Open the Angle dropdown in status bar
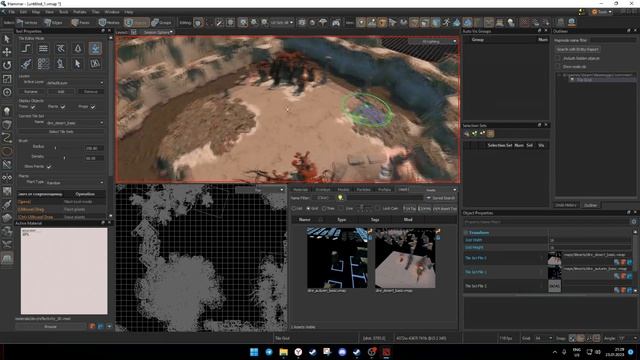 pyautogui.click(x=627, y=338)
